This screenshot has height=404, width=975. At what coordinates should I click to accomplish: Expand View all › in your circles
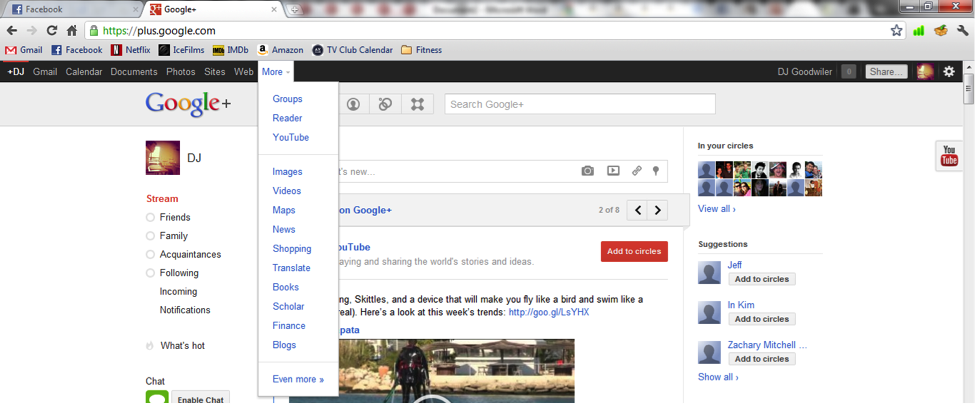[717, 209]
